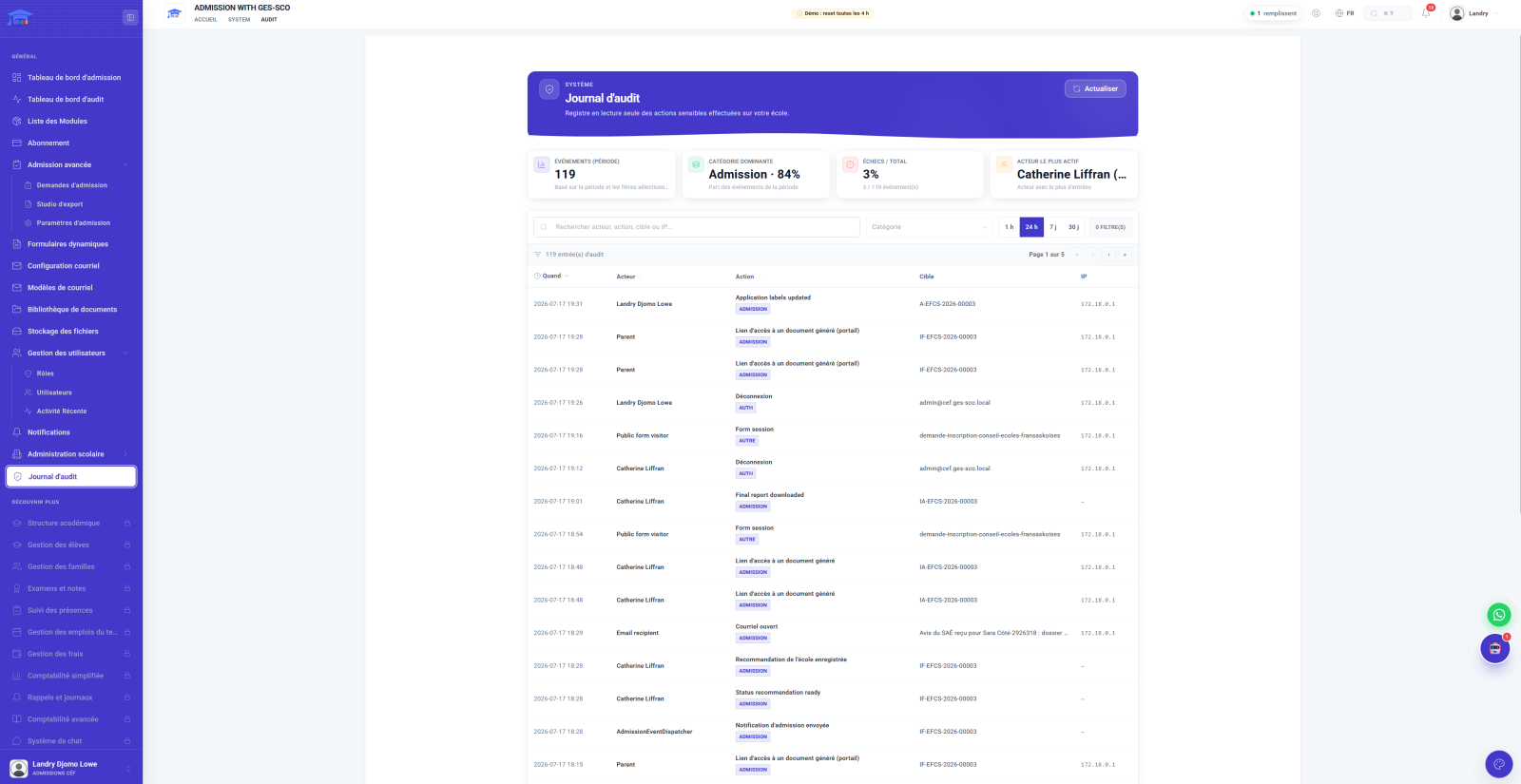Open Tableau de bord d'audit in sidebar
1521x784 pixels.
pyautogui.click(x=71, y=99)
